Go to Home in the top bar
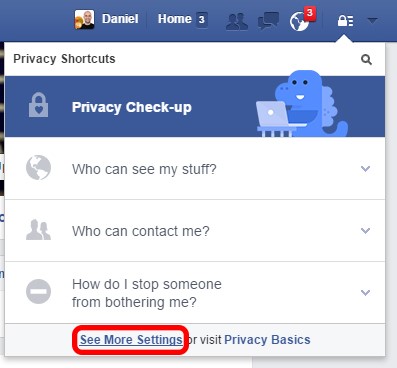Screen dimensions: 397x368 (x=175, y=19)
